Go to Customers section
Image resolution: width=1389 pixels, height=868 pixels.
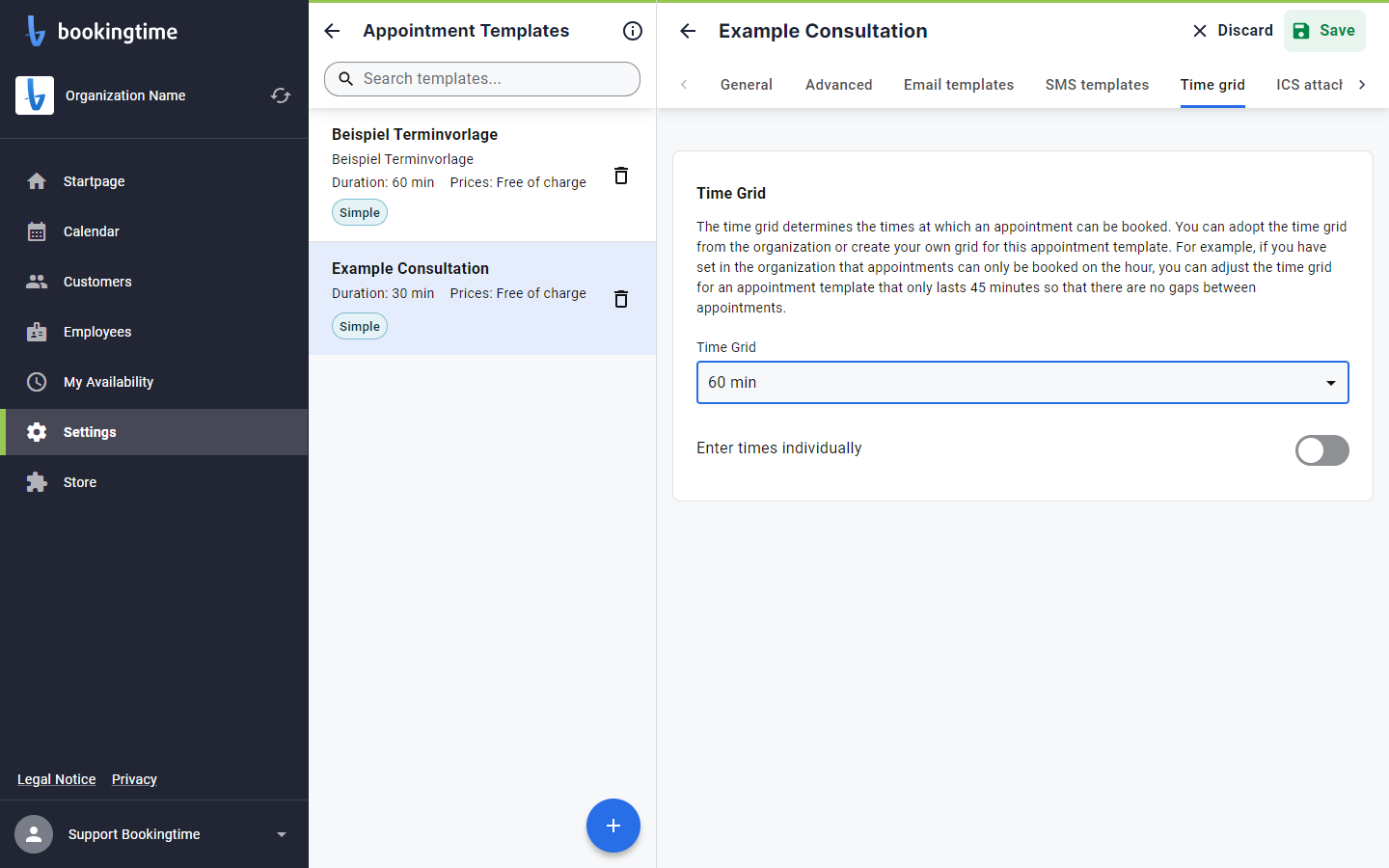click(154, 282)
